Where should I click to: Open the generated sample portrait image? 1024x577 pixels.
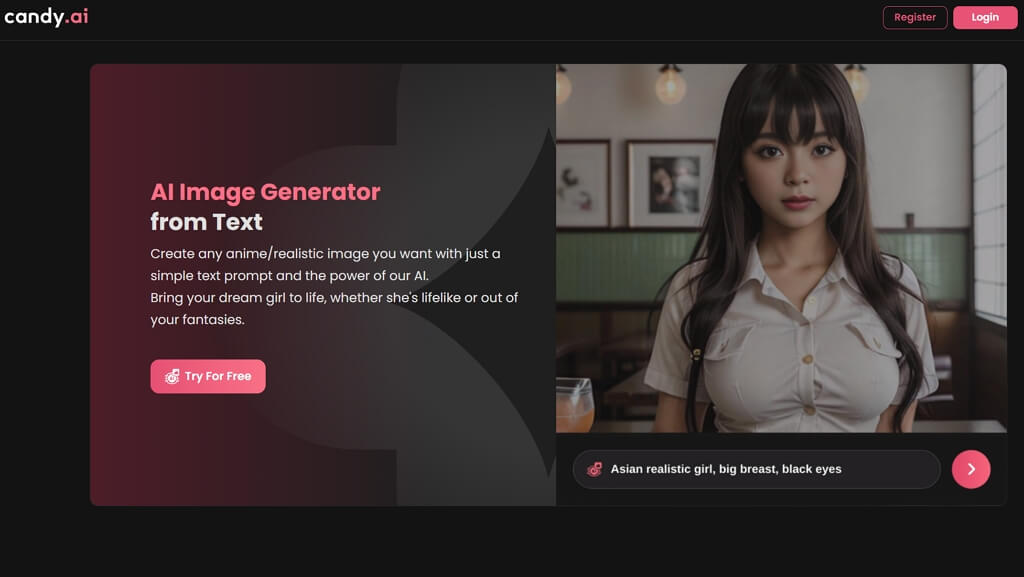tap(781, 248)
